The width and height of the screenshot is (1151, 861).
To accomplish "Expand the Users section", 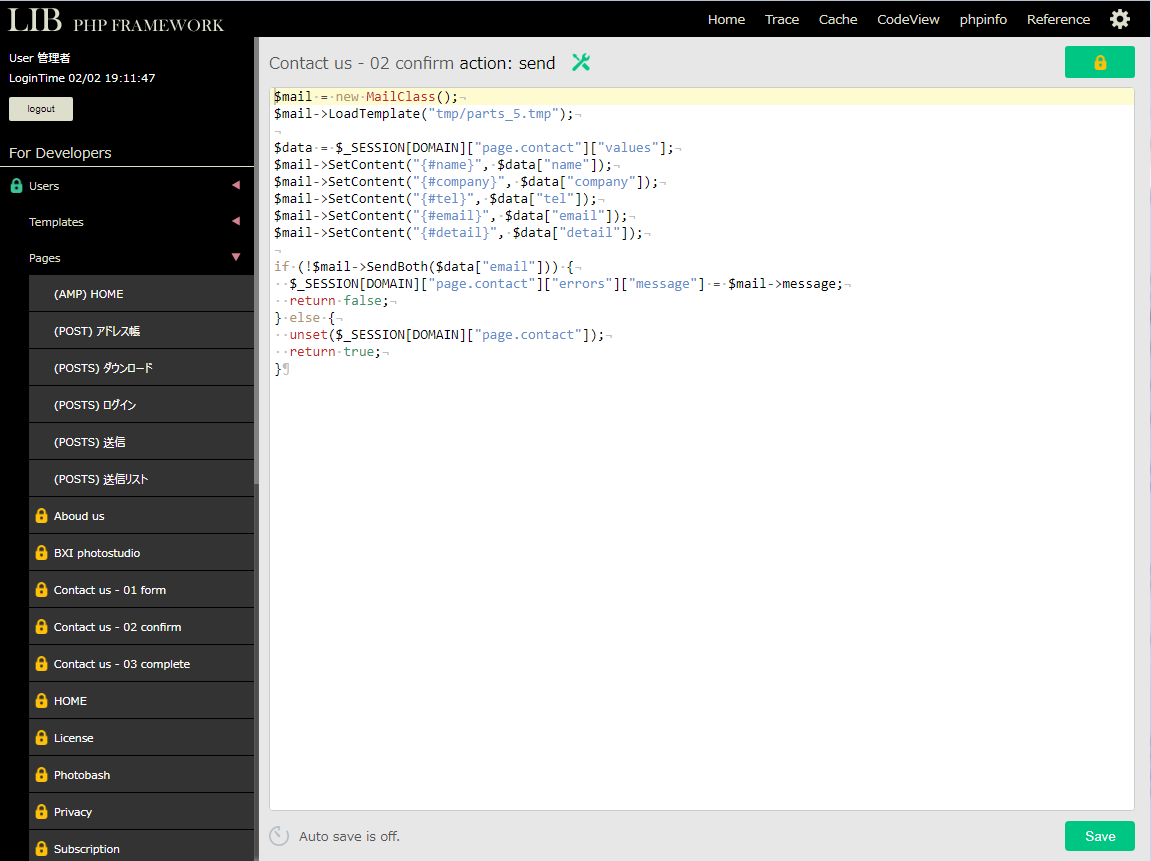I will coord(236,185).
